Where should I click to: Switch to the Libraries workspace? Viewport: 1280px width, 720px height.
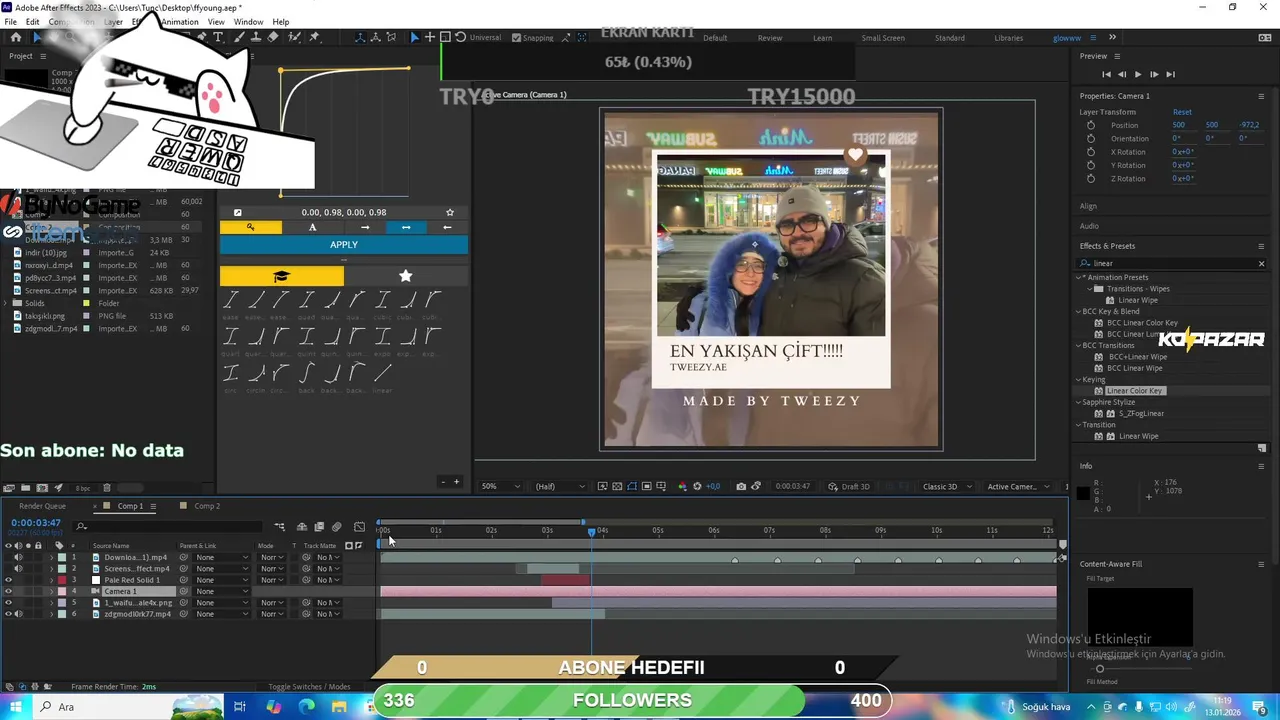(1008, 38)
